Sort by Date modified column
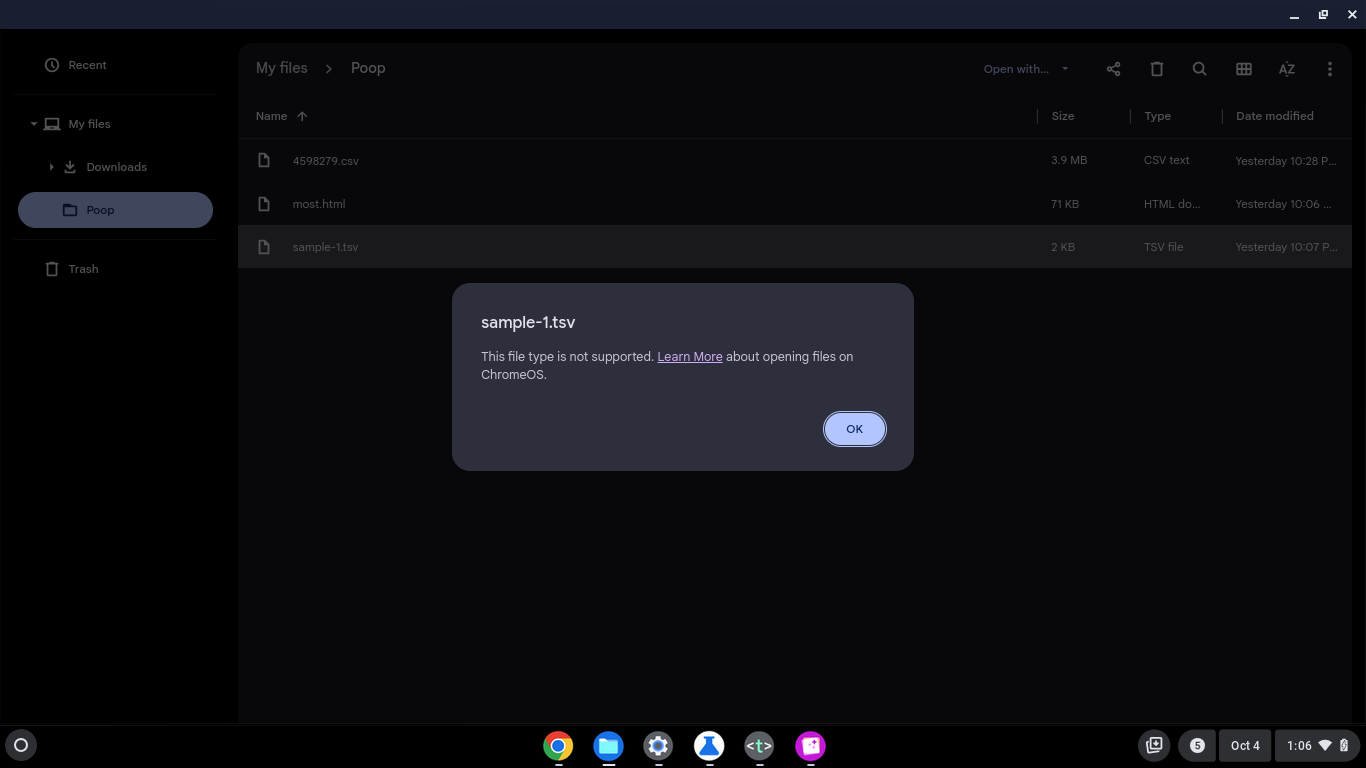 coord(1274,116)
